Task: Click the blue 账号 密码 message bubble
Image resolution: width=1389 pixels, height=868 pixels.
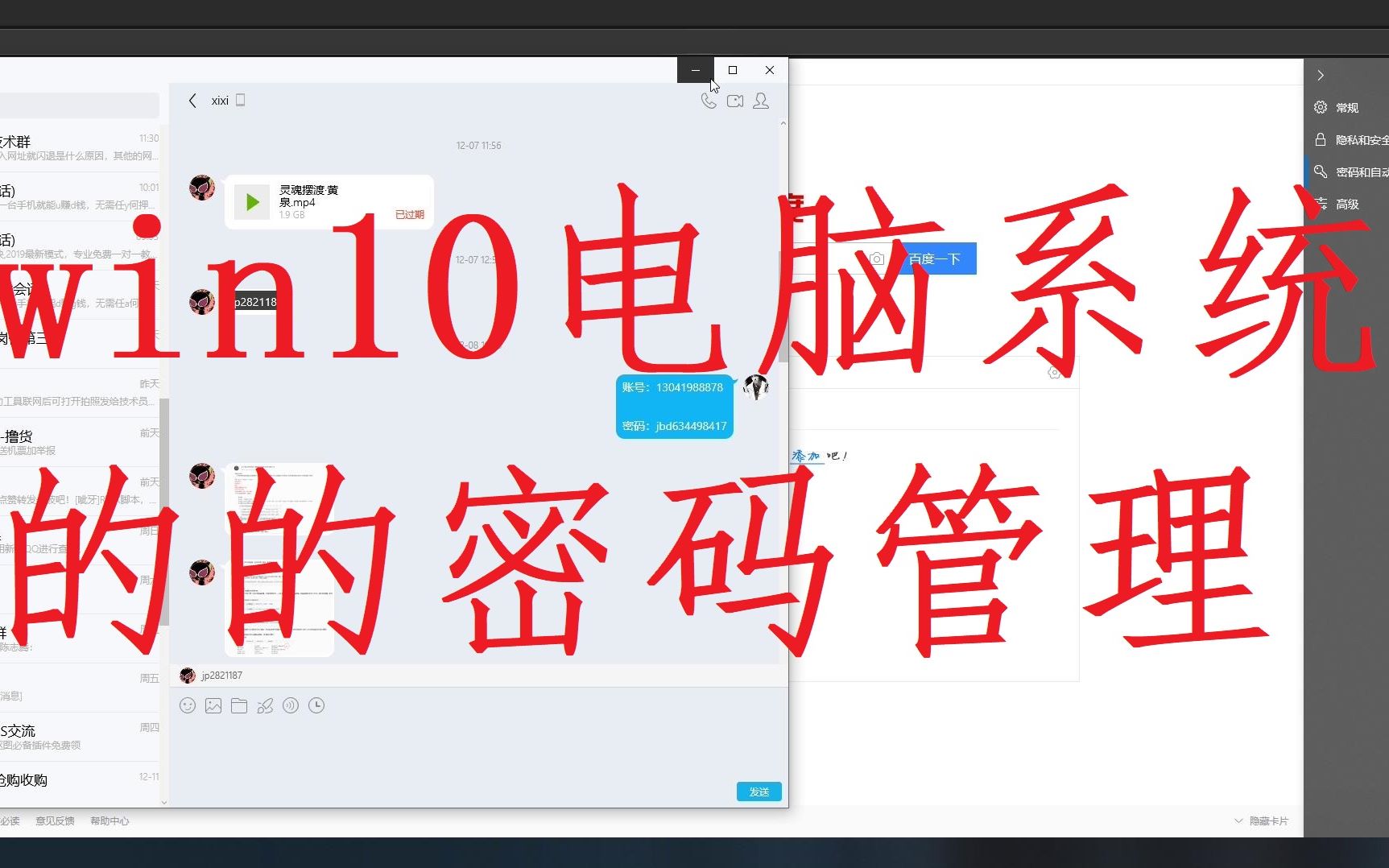Action: (x=674, y=407)
